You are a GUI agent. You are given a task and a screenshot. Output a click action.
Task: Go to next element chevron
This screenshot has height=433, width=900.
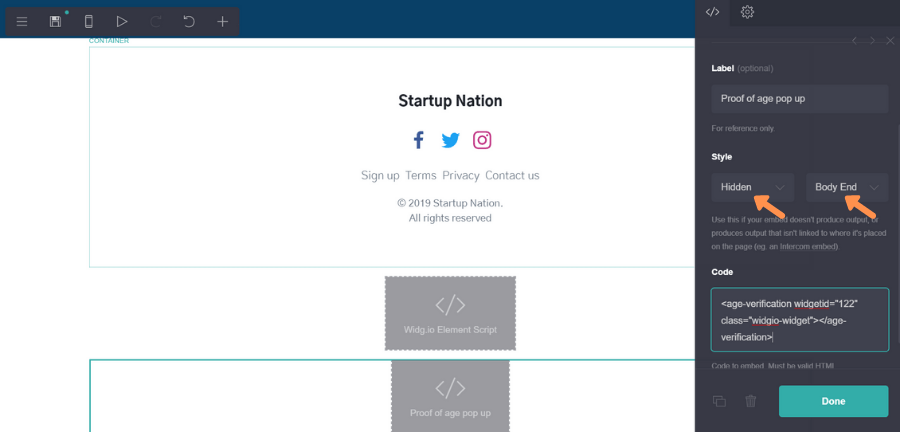[x=872, y=41]
